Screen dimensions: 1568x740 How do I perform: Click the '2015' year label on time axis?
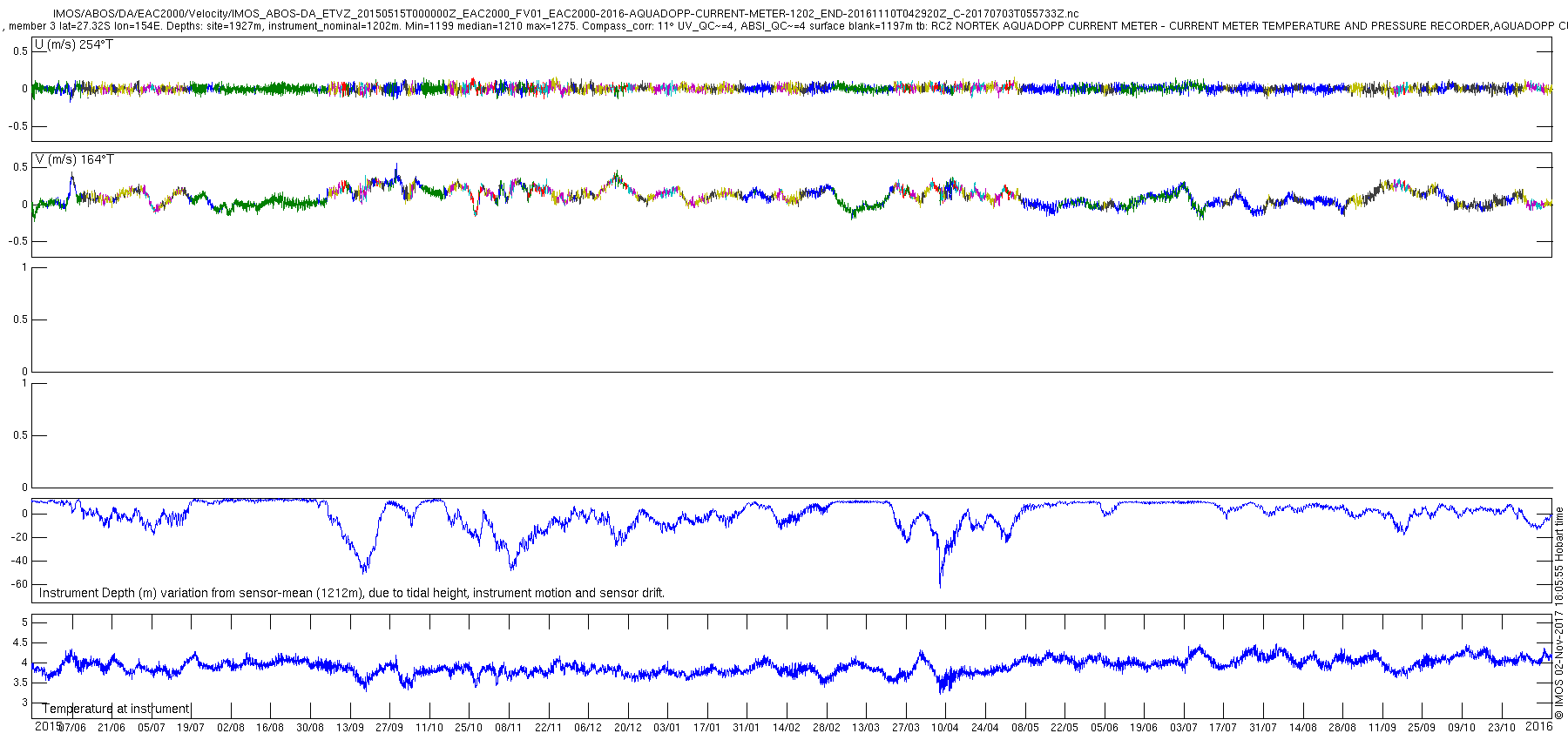[47, 725]
